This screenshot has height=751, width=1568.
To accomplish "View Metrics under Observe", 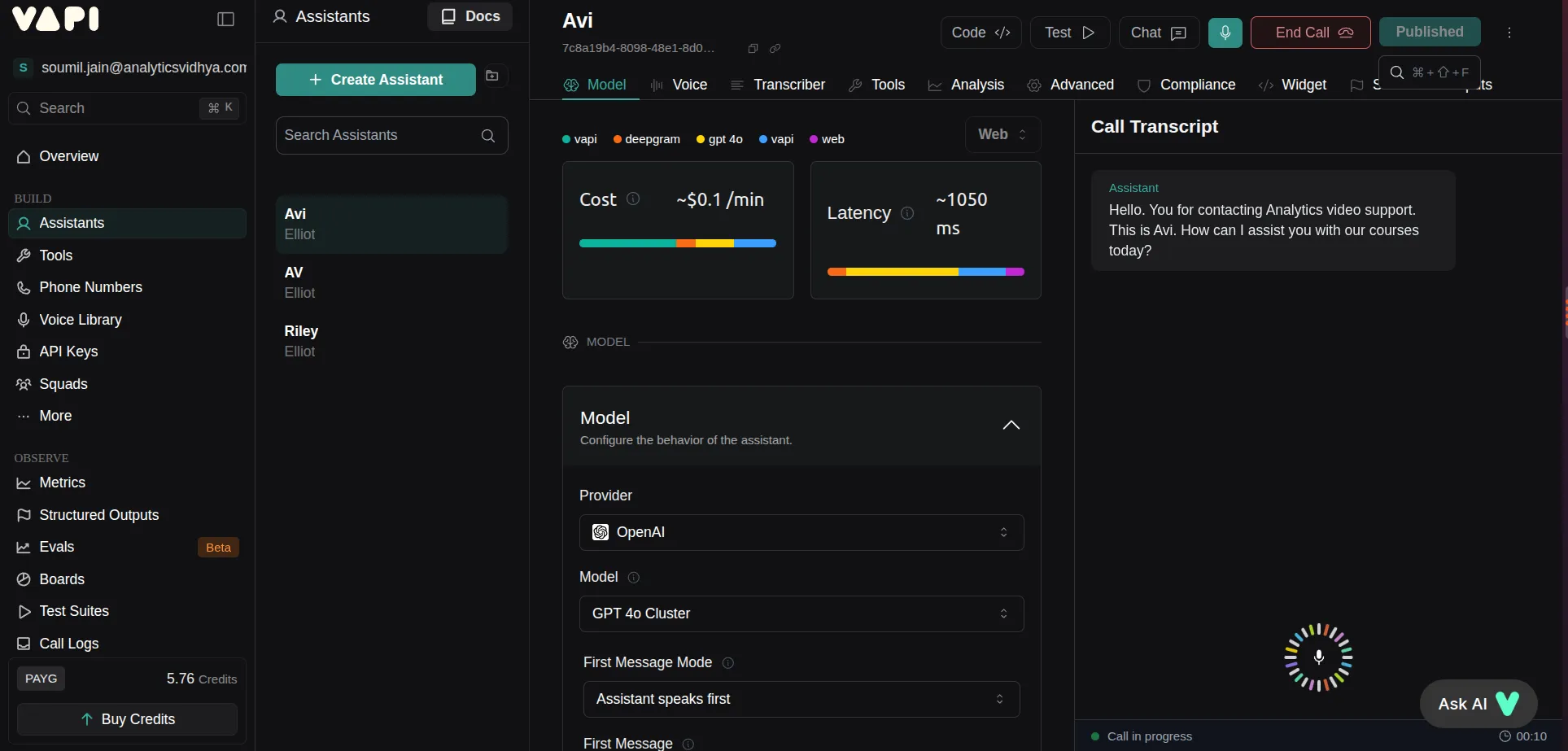I will point(62,482).
